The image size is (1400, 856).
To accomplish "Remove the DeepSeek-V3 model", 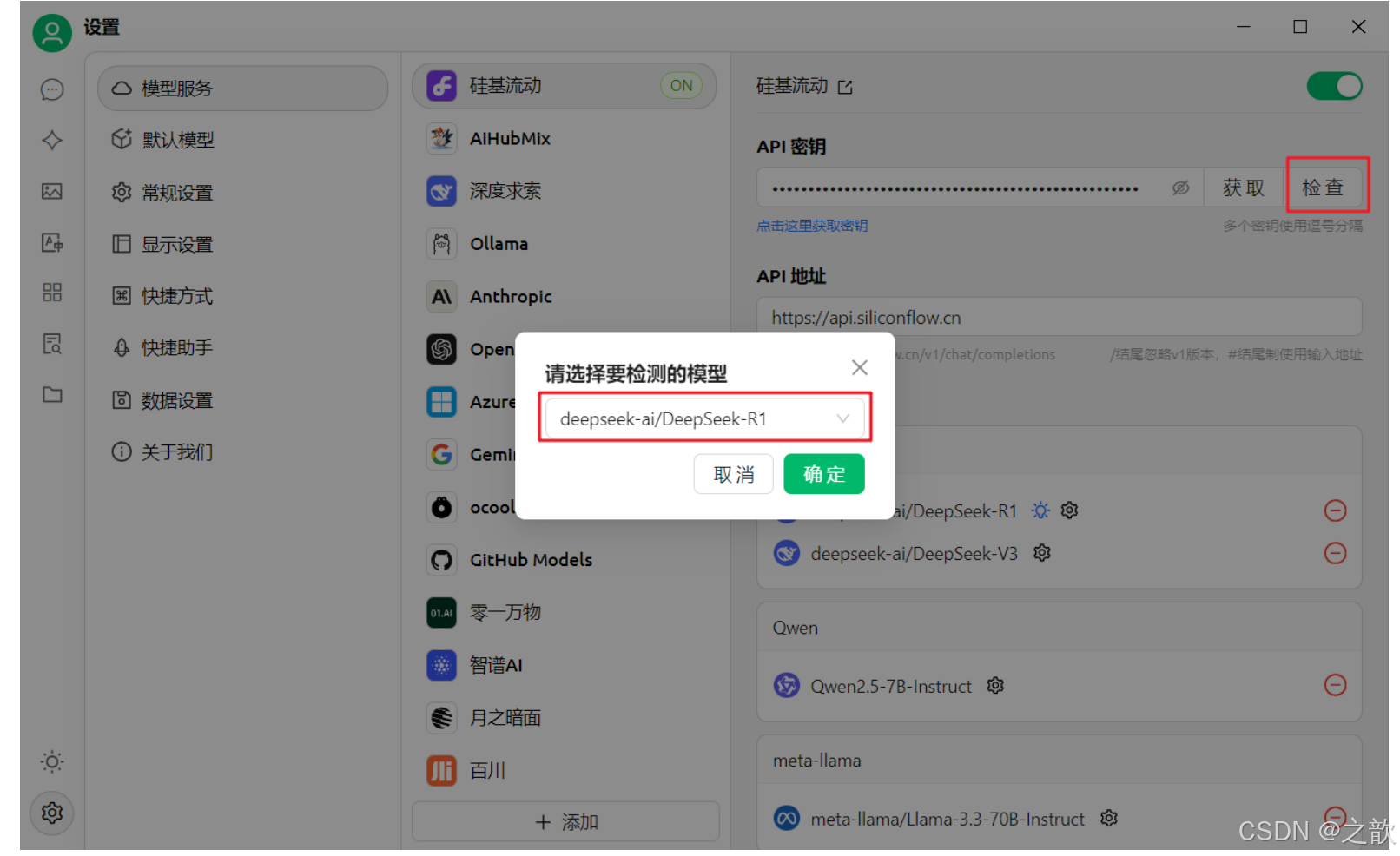I will pyautogui.click(x=1335, y=553).
